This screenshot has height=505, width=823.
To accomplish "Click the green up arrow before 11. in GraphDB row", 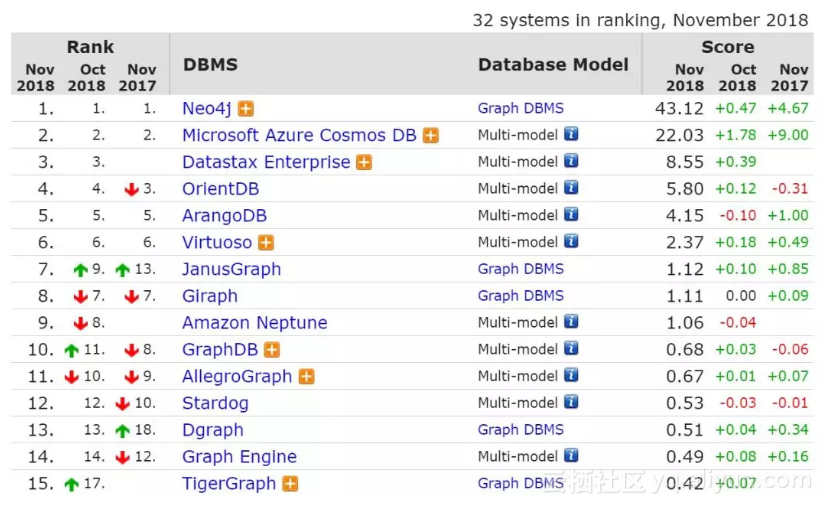I will pyautogui.click(x=71, y=351).
